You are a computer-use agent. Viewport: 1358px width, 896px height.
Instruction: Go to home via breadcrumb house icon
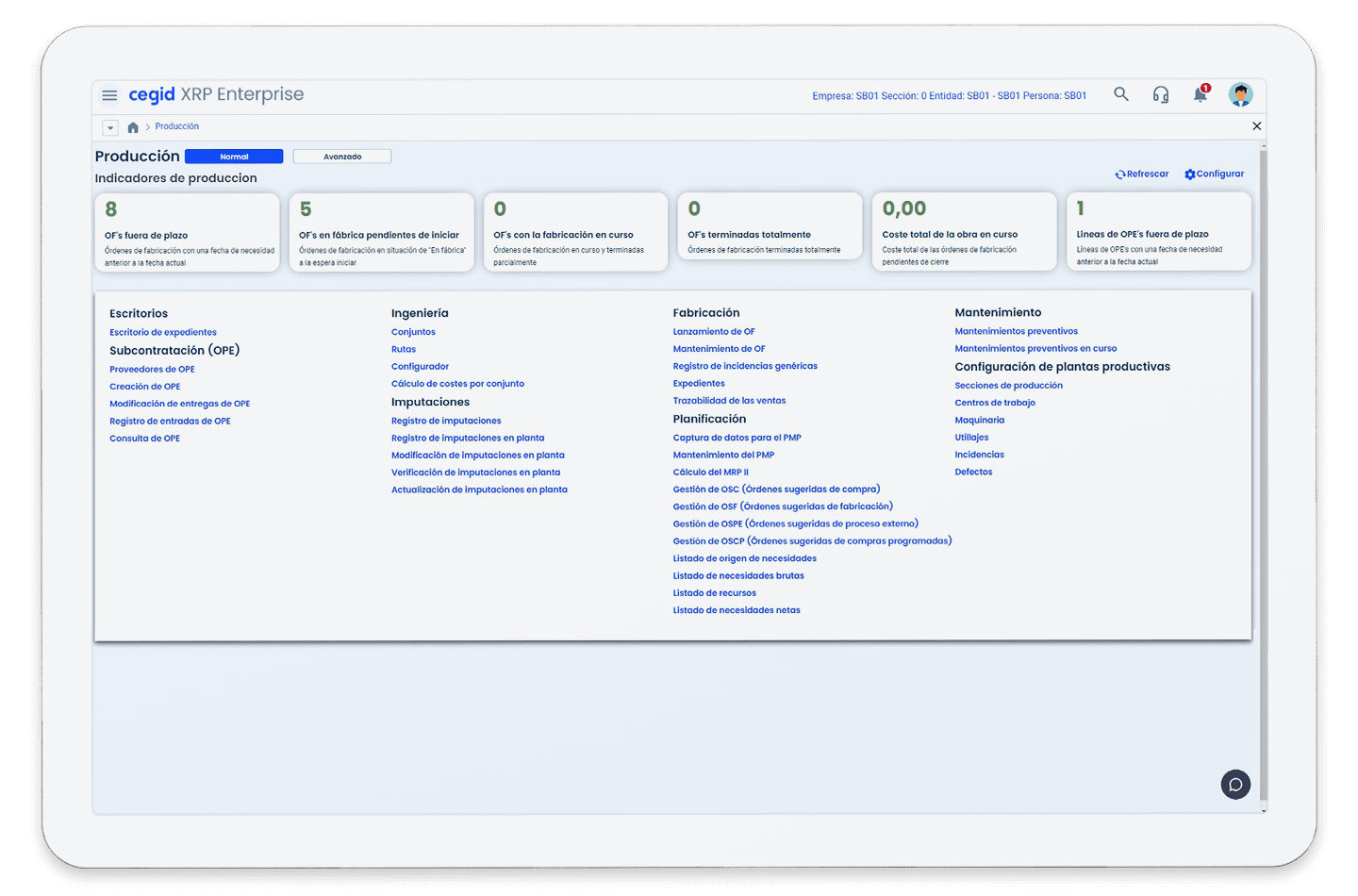pyautogui.click(x=133, y=127)
